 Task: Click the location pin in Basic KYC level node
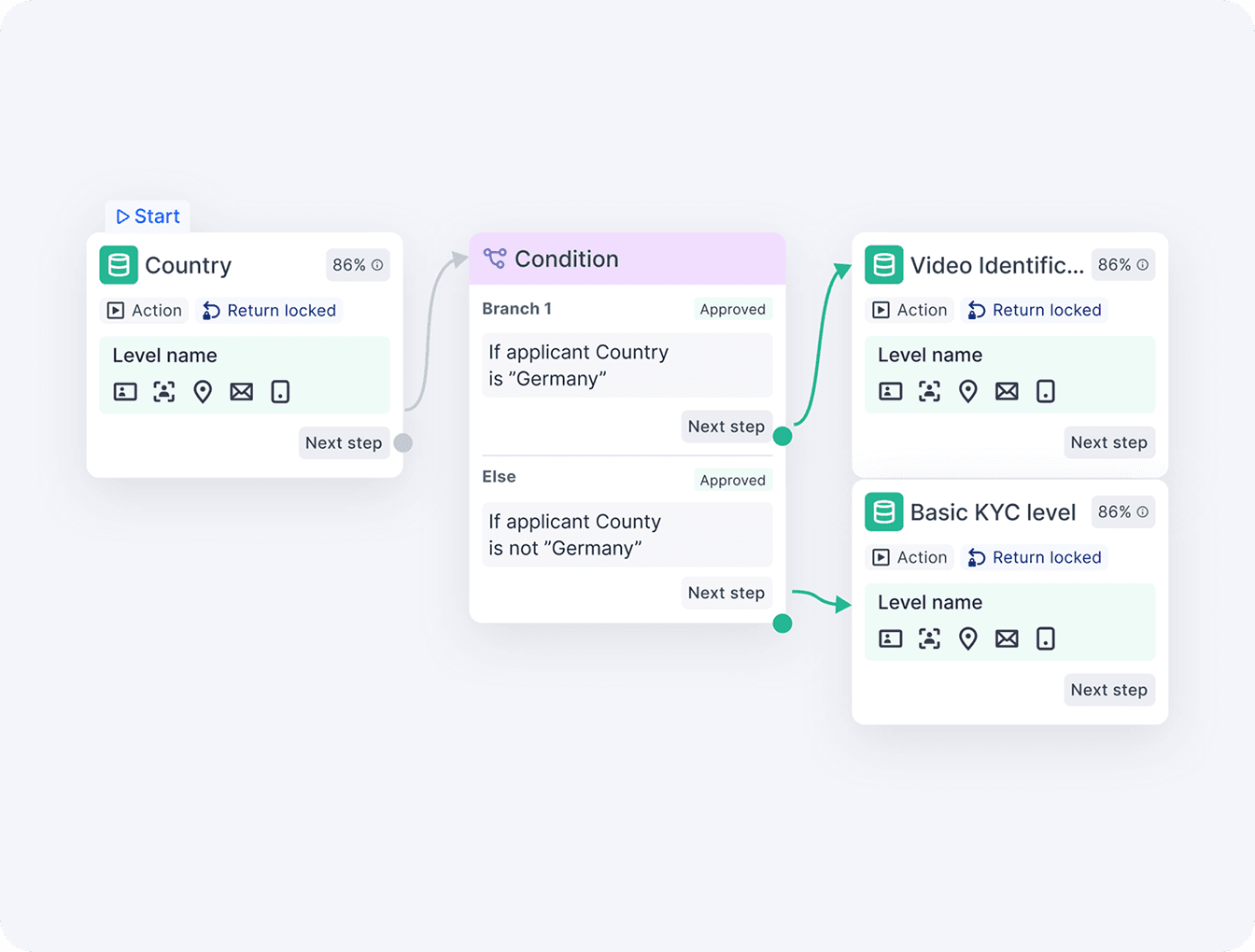click(x=968, y=638)
